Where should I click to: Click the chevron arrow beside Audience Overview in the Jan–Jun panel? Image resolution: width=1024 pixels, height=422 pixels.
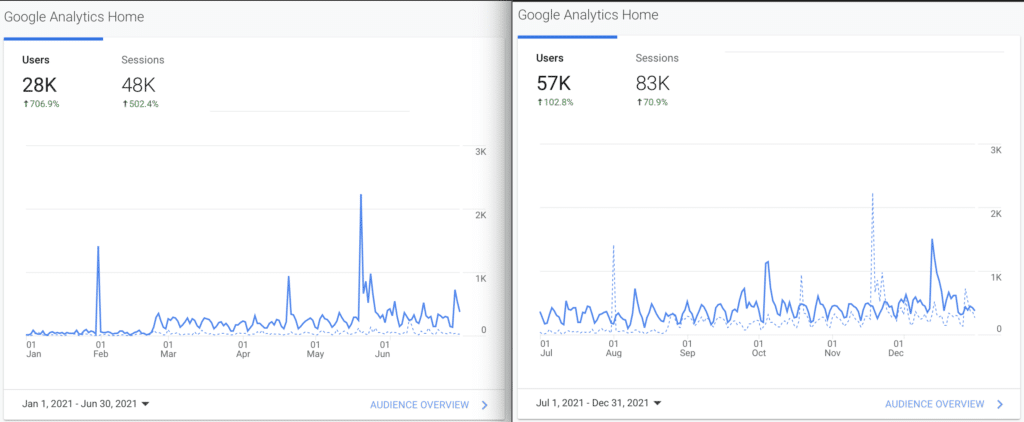[485, 405]
